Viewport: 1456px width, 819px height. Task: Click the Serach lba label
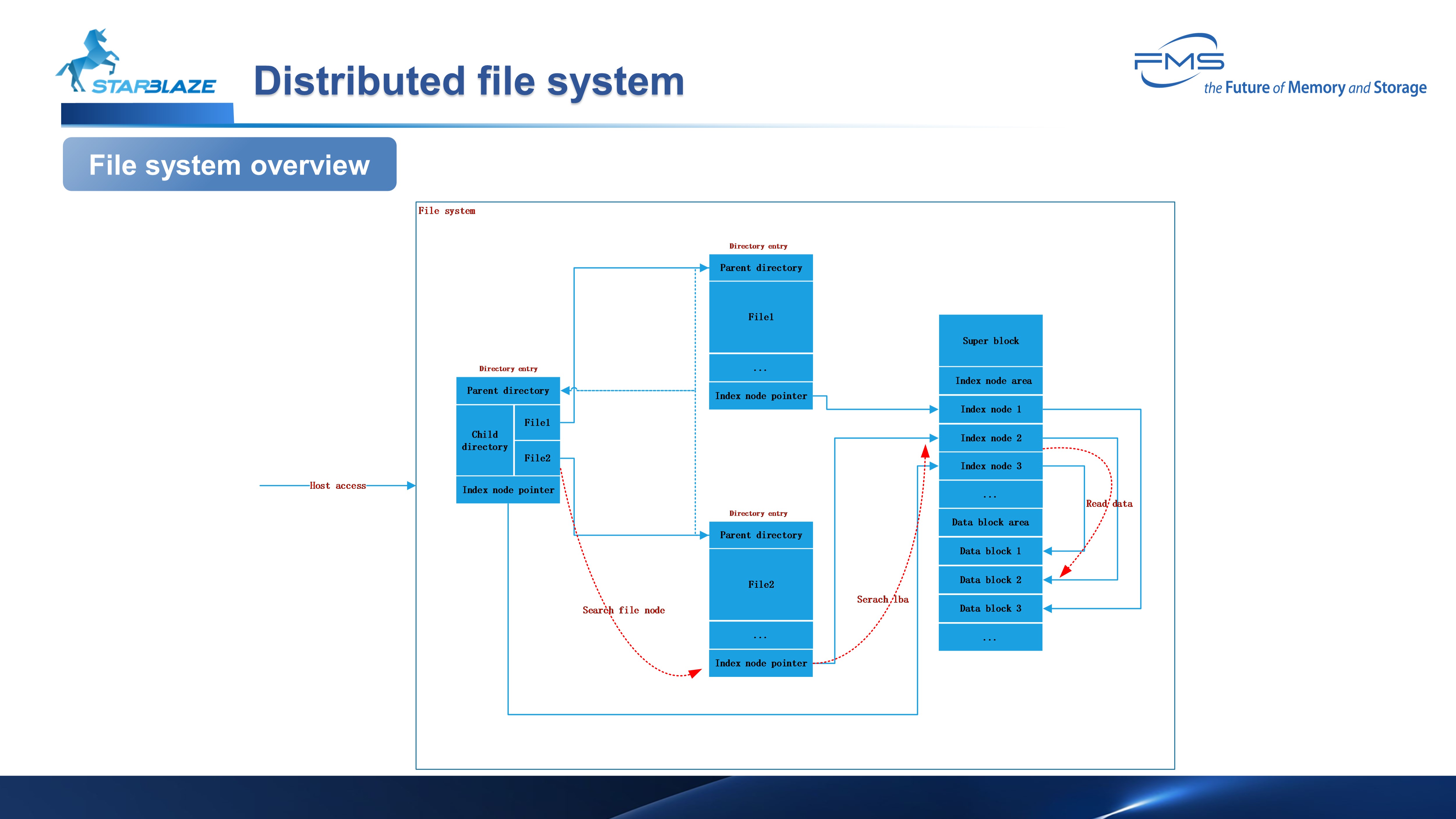coord(882,600)
